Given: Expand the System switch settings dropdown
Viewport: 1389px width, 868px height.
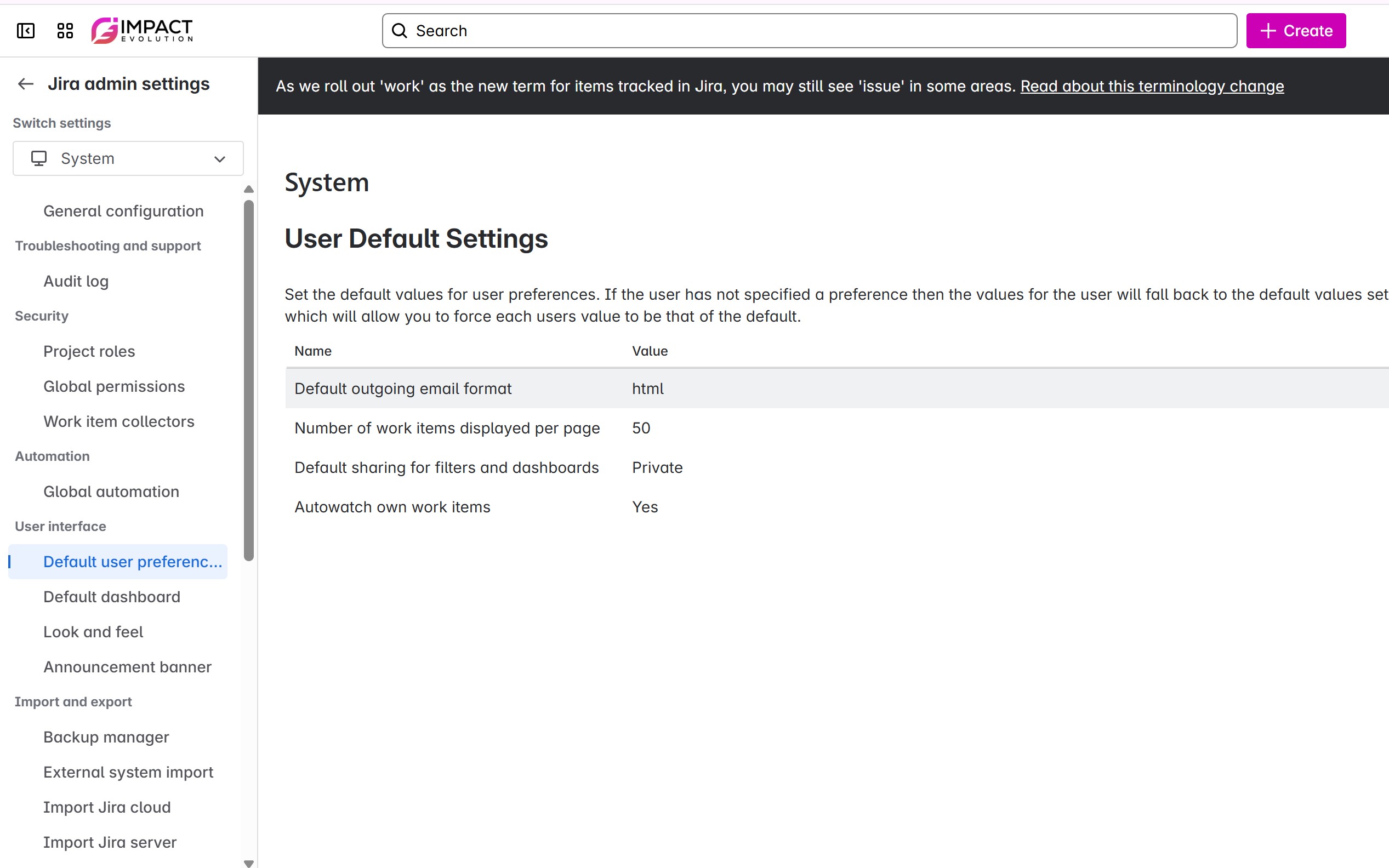Looking at the screenshot, I should click(x=128, y=158).
